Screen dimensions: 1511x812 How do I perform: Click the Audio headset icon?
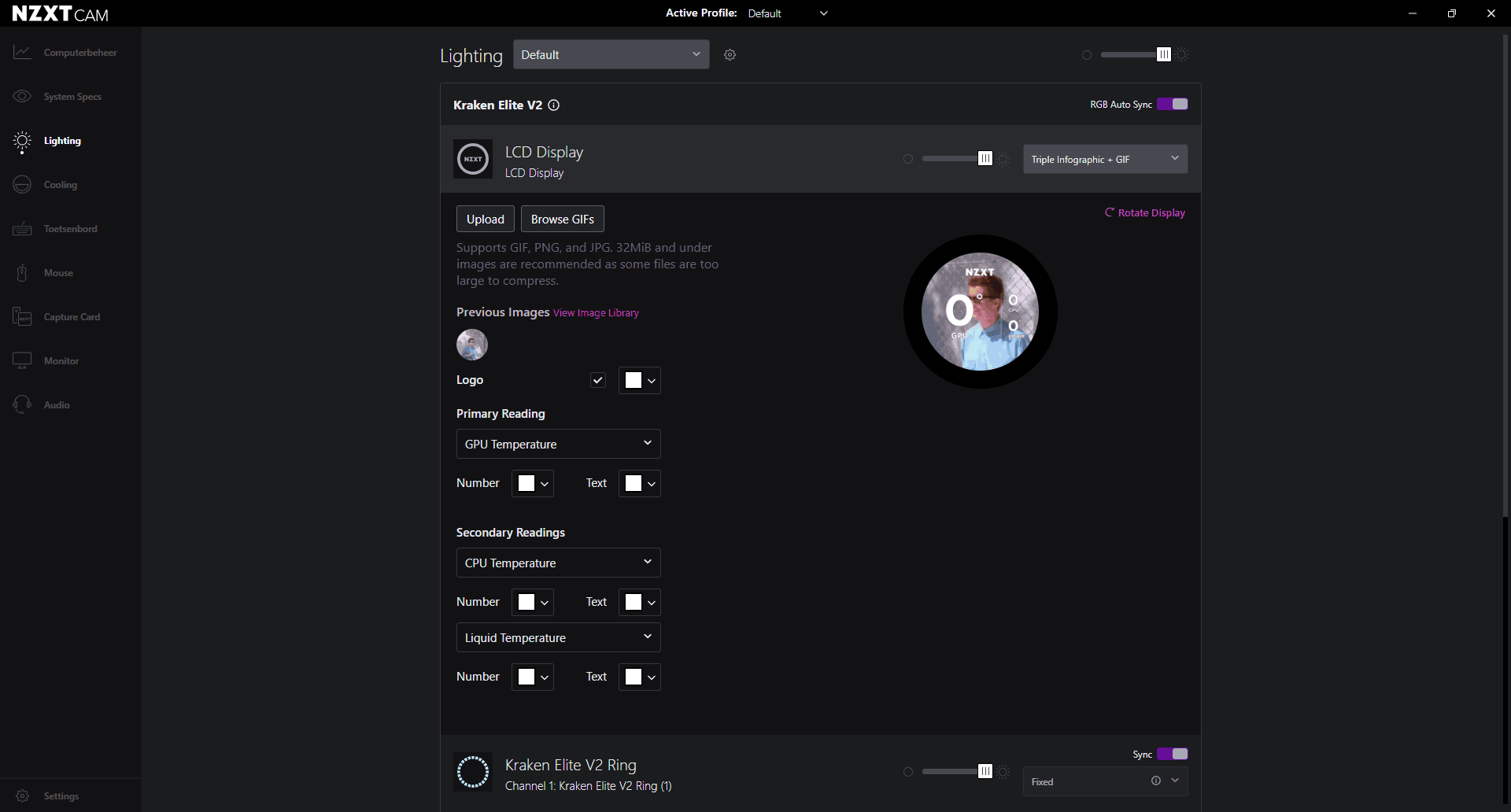[22, 404]
